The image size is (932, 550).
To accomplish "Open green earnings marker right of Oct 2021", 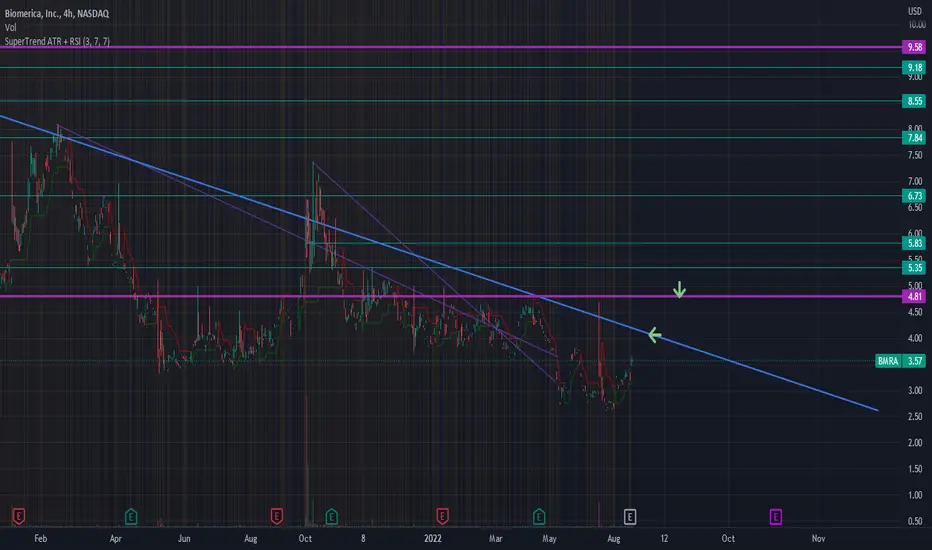I will pos(332,516).
